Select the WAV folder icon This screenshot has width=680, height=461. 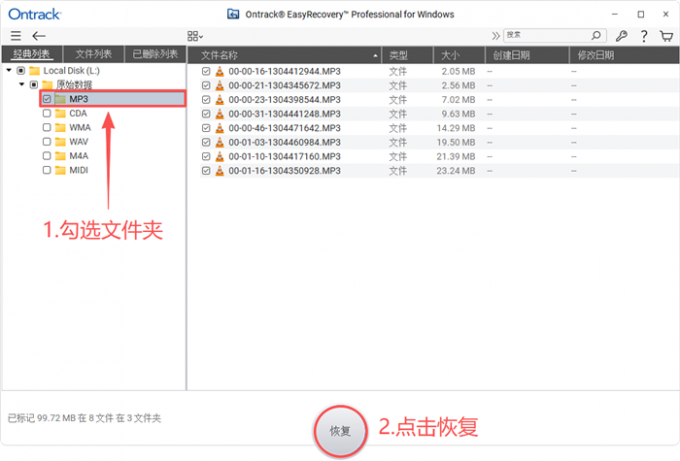coord(61,142)
